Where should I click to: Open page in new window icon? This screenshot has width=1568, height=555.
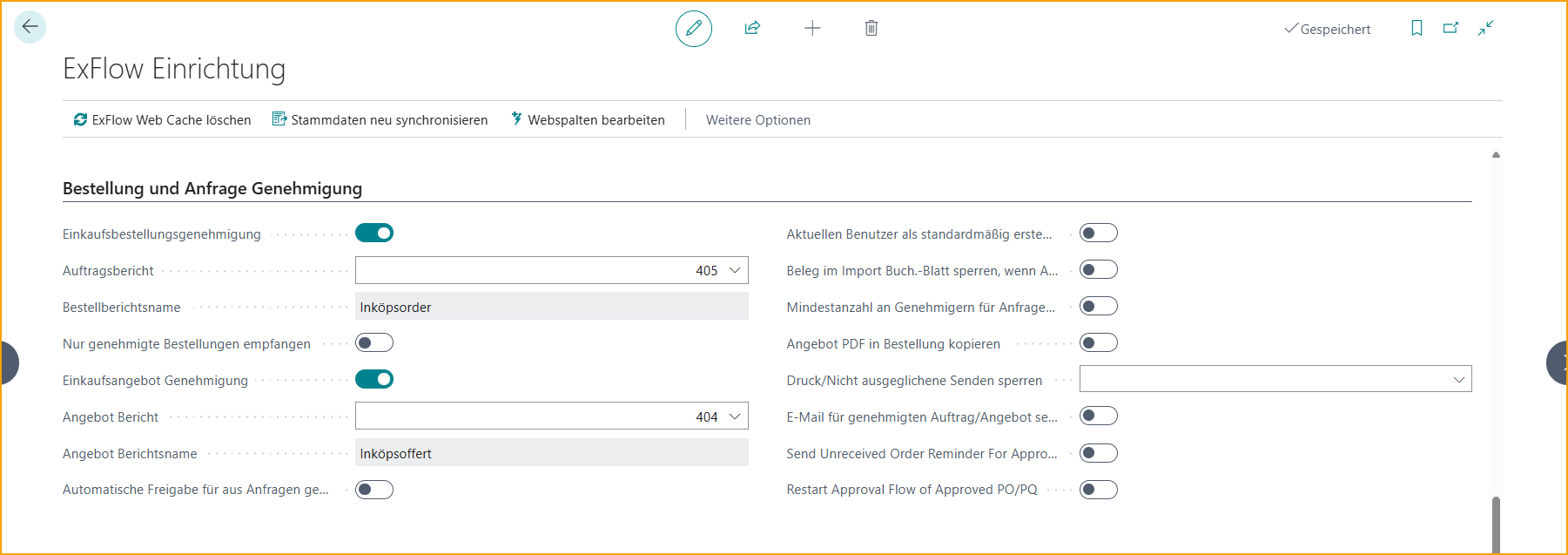[1450, 29]
